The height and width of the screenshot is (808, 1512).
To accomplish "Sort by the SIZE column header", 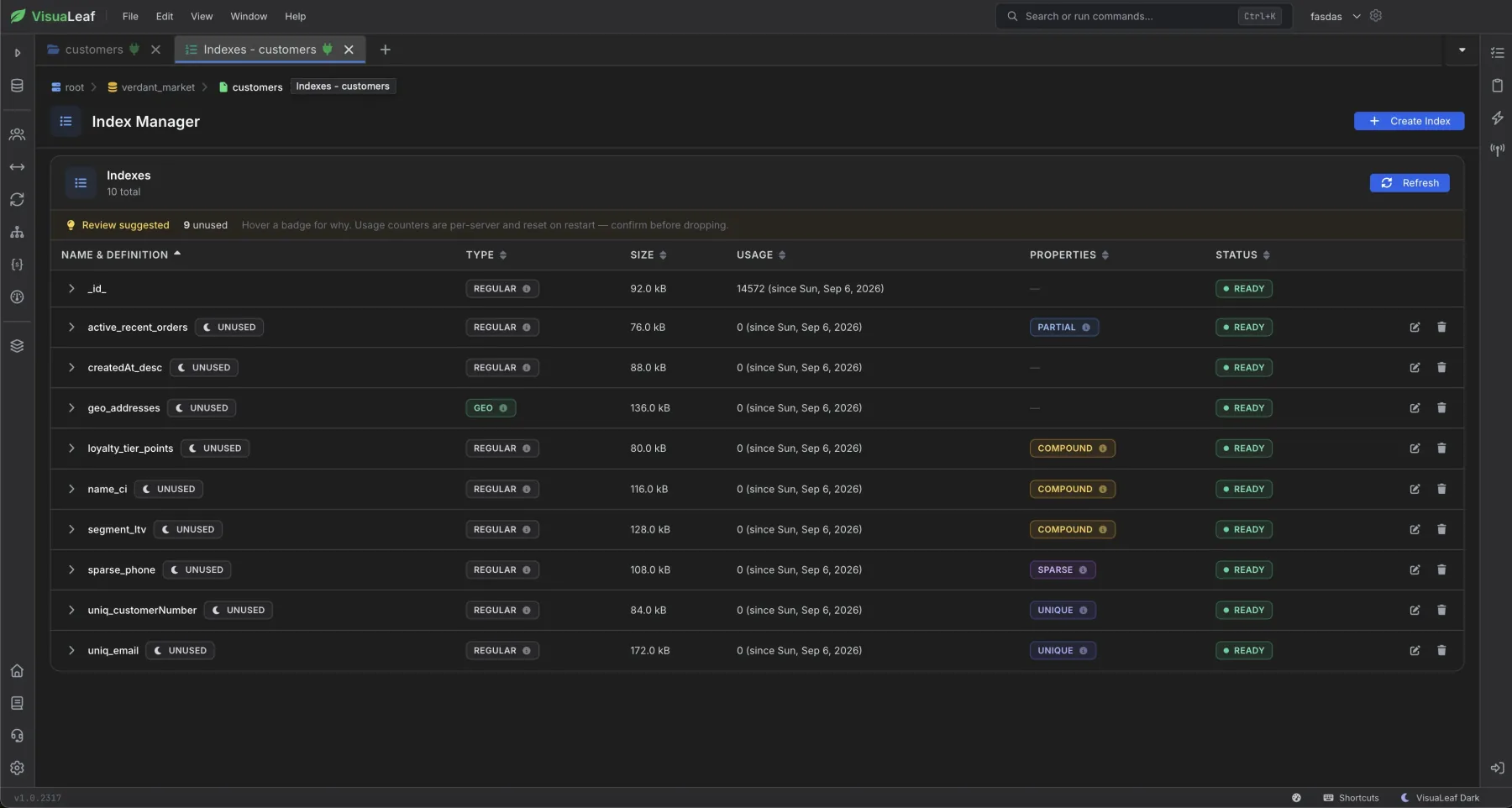I will click(x=648, y=255).
